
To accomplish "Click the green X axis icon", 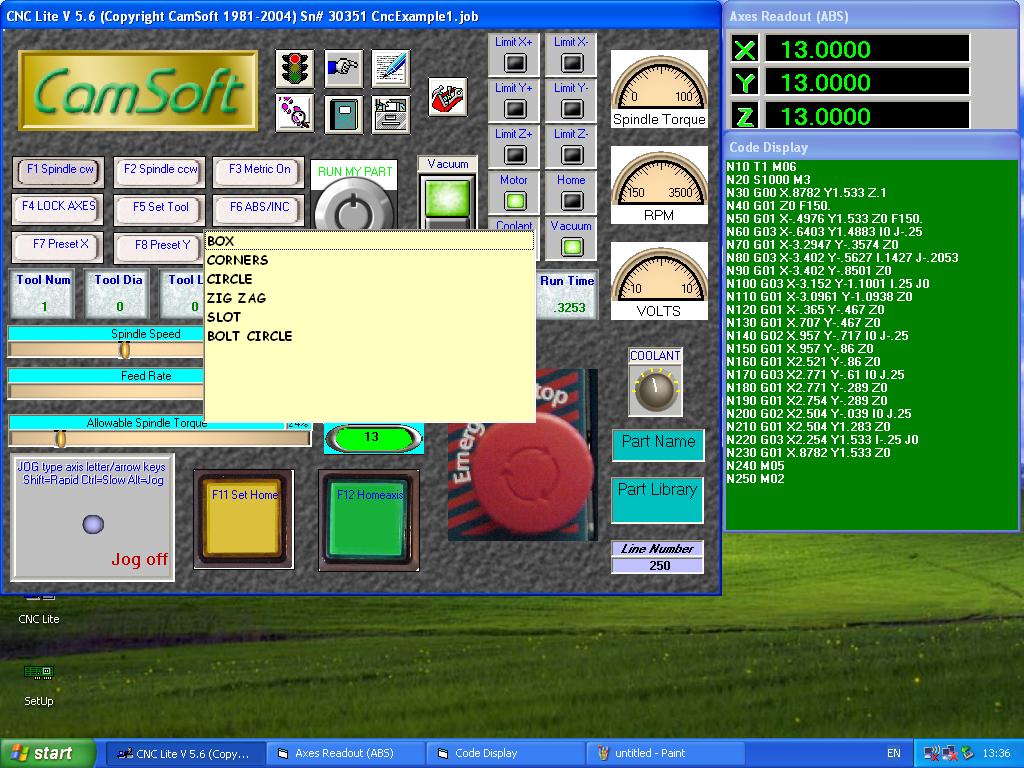I will 744,50.
